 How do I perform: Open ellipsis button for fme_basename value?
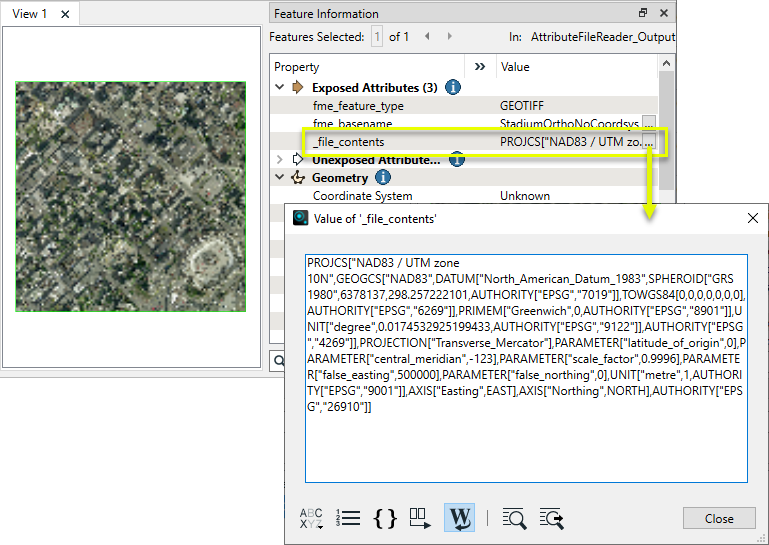649,124
